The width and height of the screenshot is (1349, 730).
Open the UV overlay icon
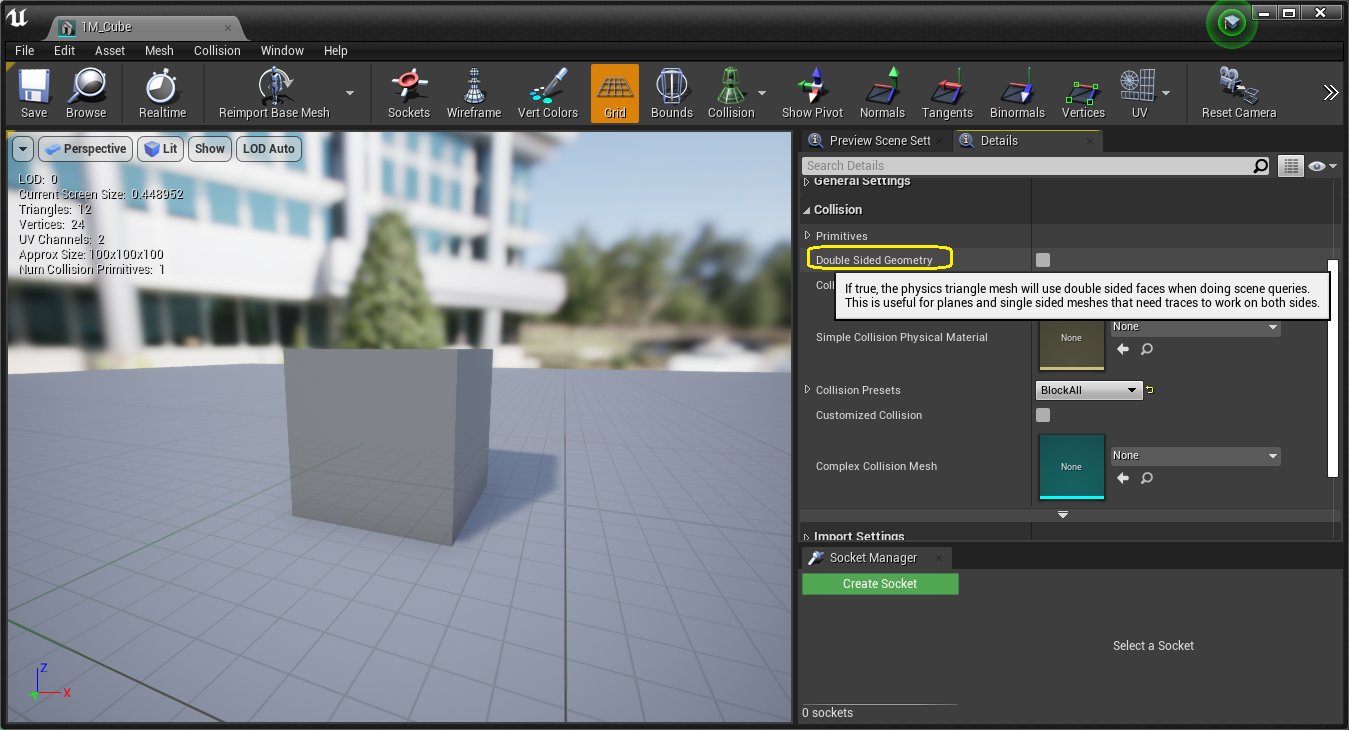1137,93
